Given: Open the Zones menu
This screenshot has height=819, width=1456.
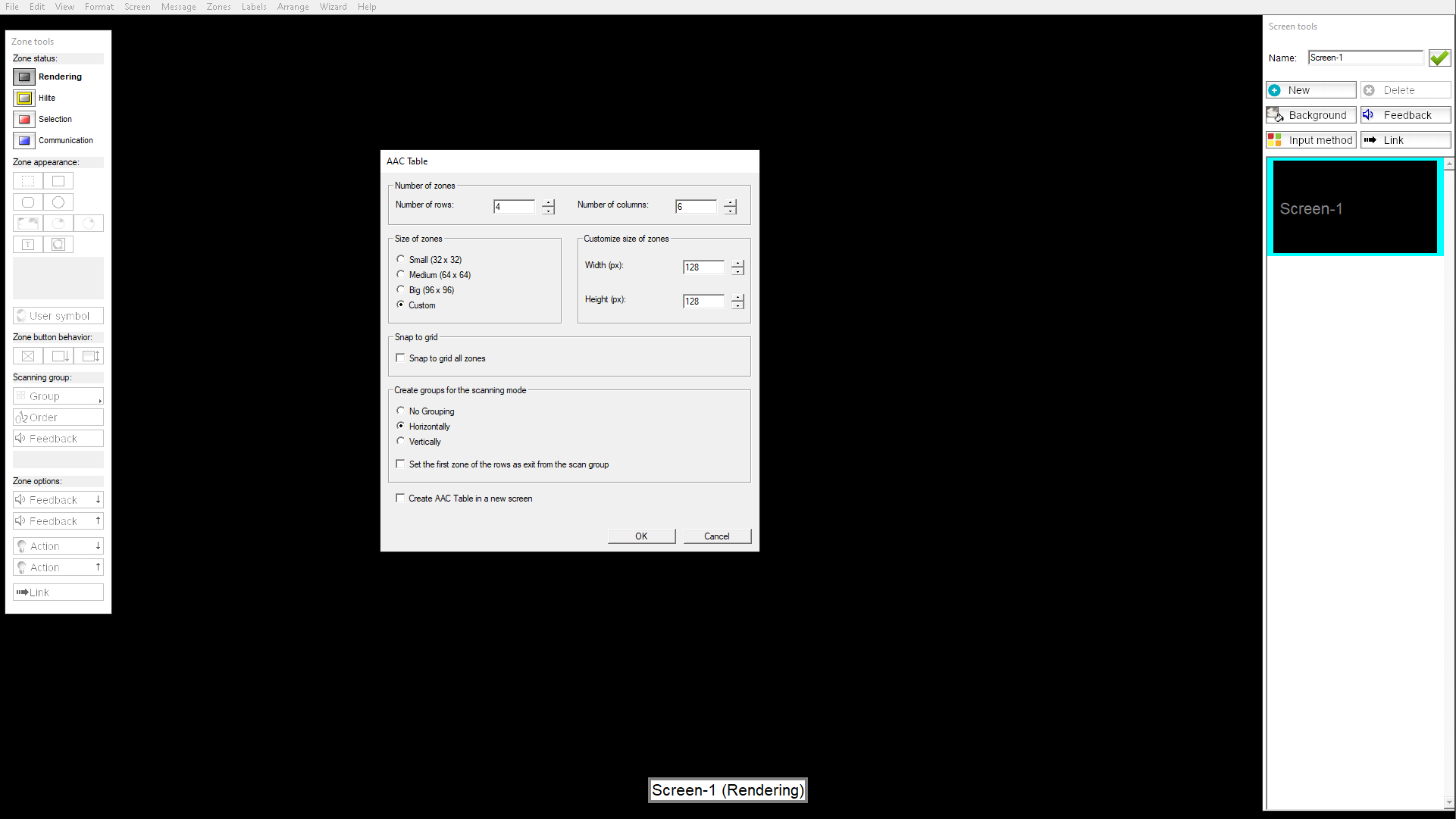Looking at the screenshot, I should click(x=218, y=7).
